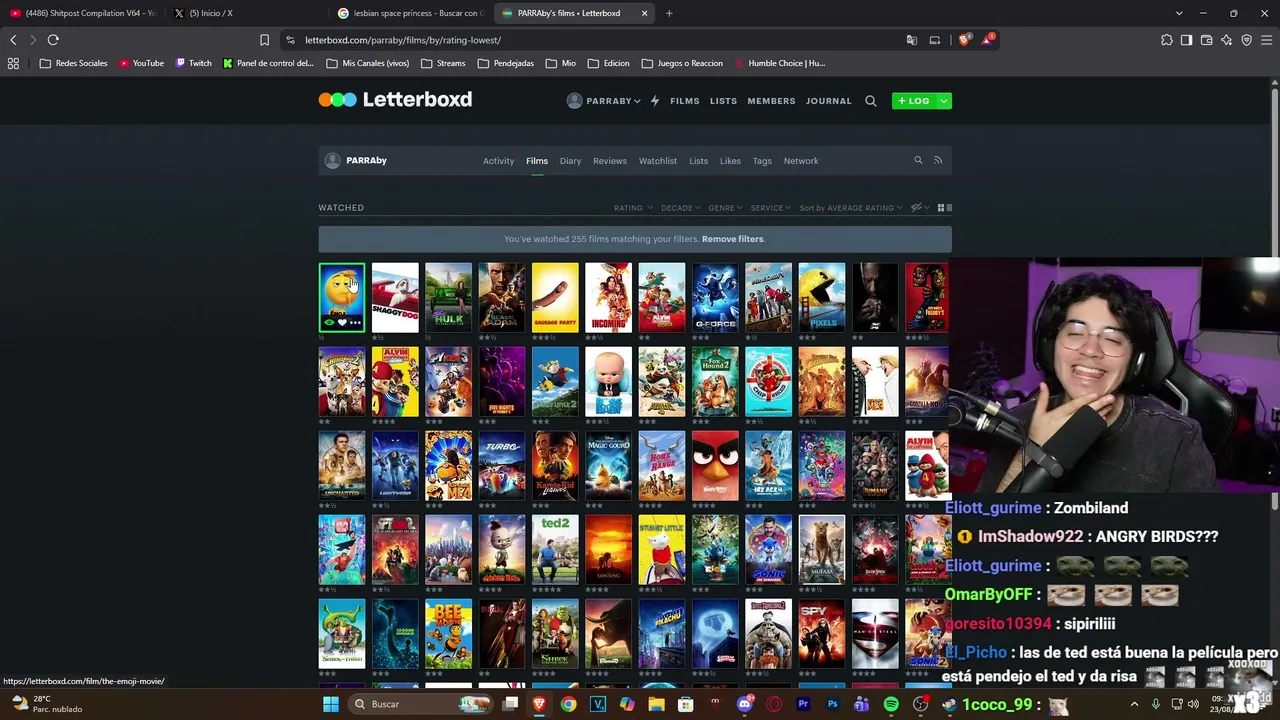Click the green LOG button
This screenshot has height=720, width=1280.
coord(914,101)
